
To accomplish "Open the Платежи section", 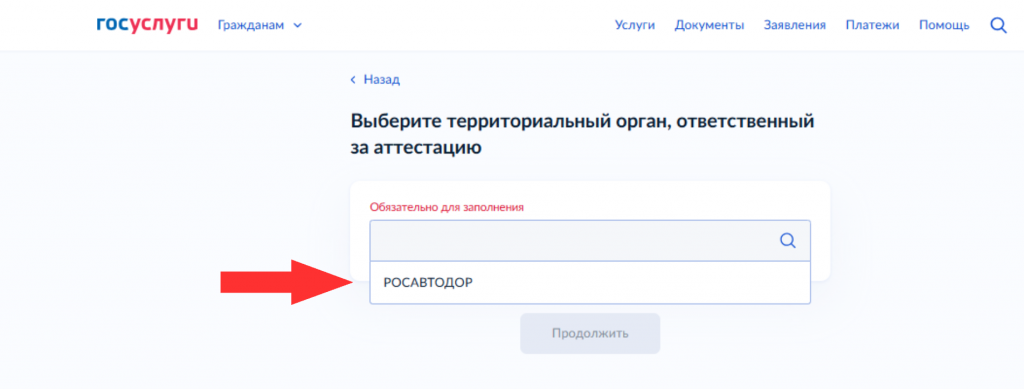I will (x=872, y=25).
